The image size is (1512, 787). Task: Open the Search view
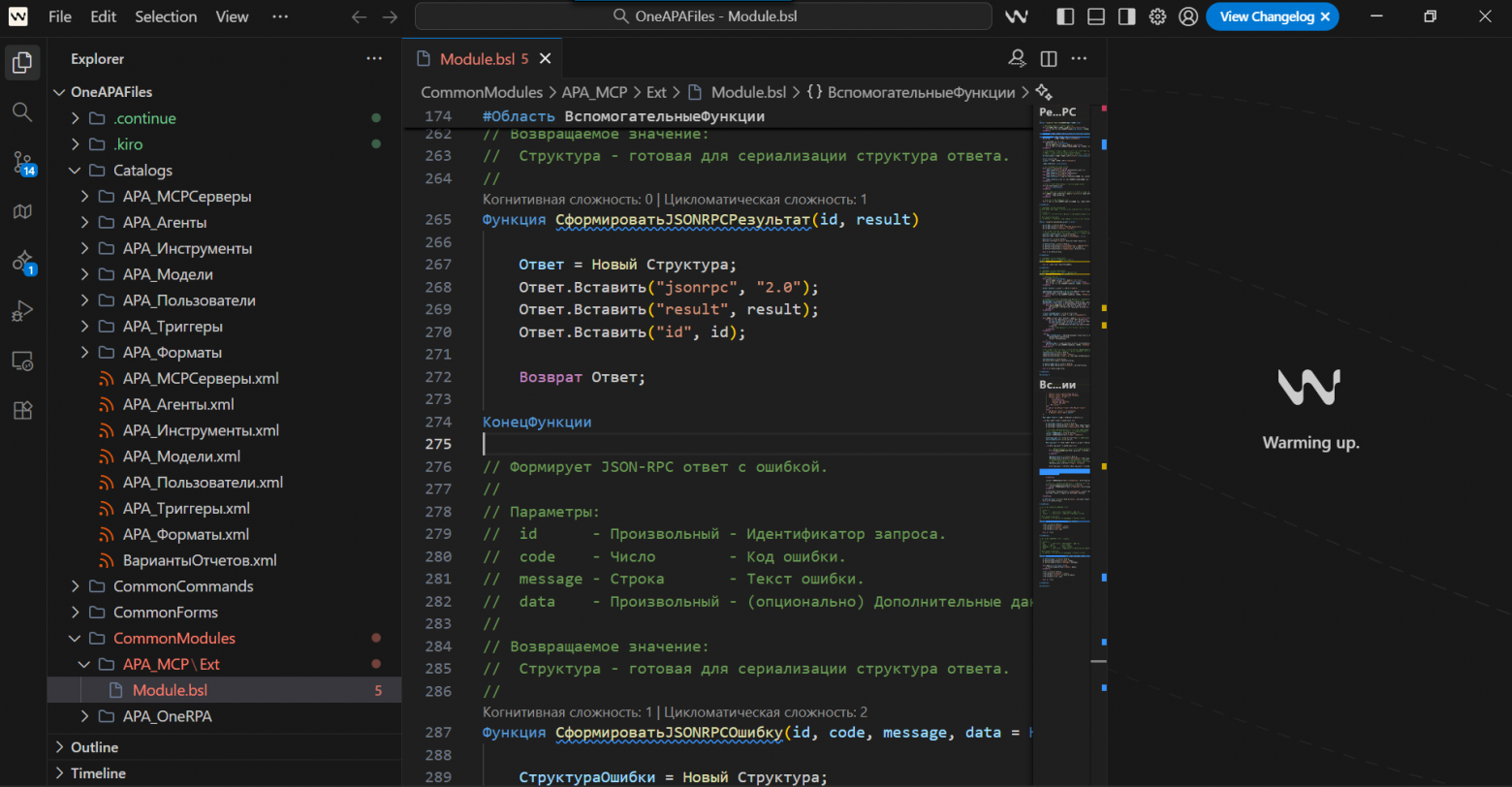pos(21,111)
